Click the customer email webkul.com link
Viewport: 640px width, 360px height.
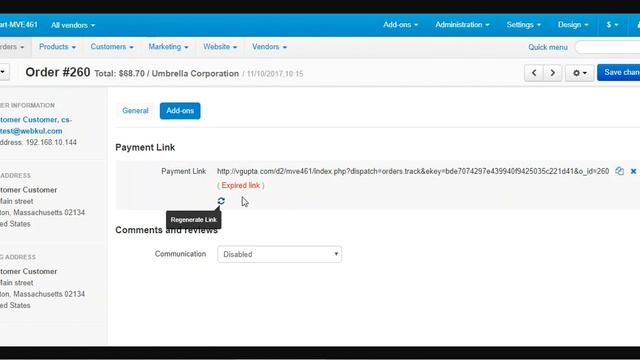click(31, 131)
